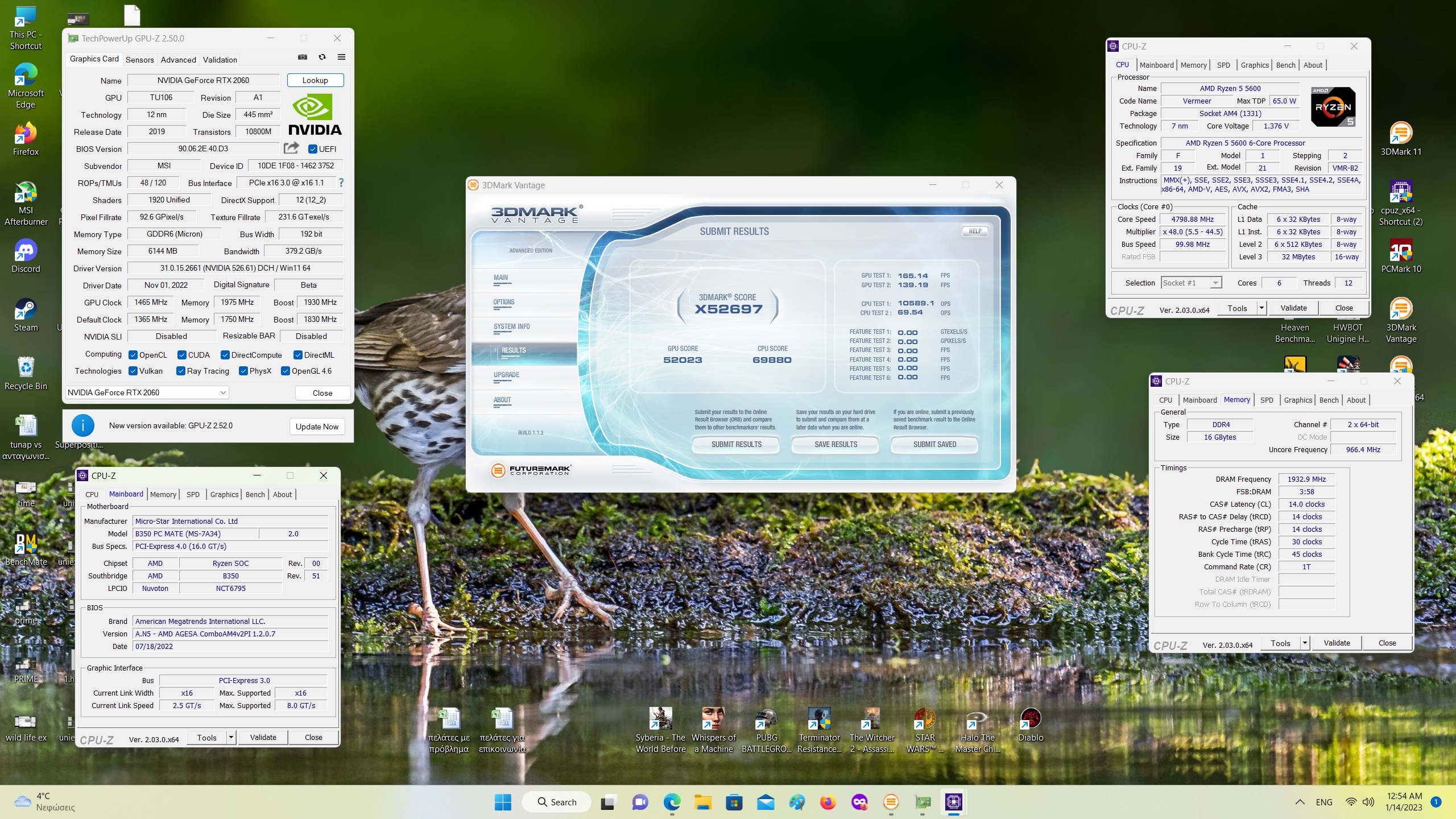Click the GPU-Z refresh icon
The image size is (1456, 819).
(x=322, y=57)
